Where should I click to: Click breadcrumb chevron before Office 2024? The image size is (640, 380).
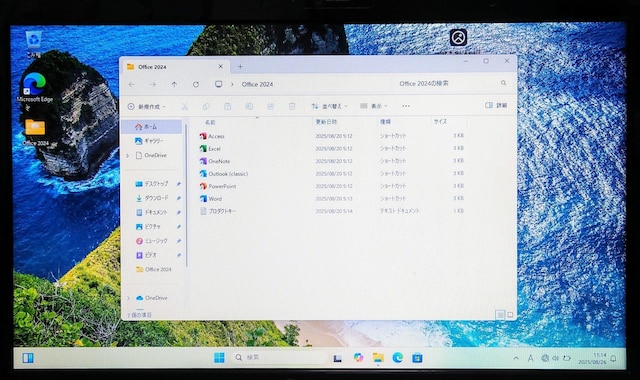pos(232,84)
